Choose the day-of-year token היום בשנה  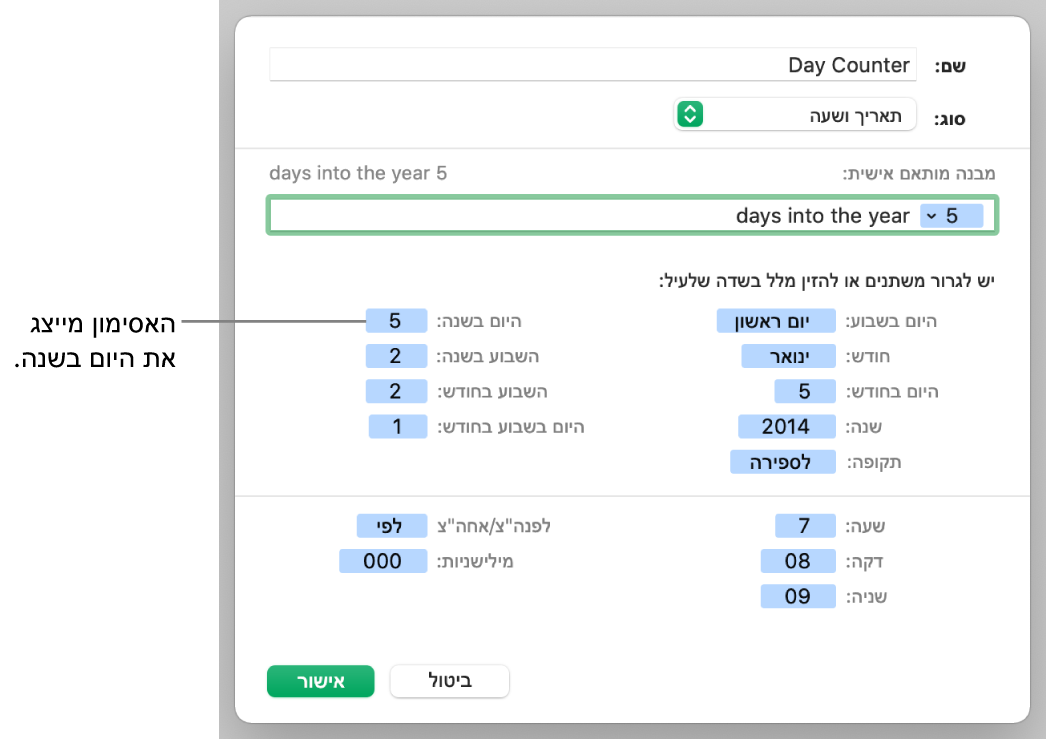click(396, 321)
